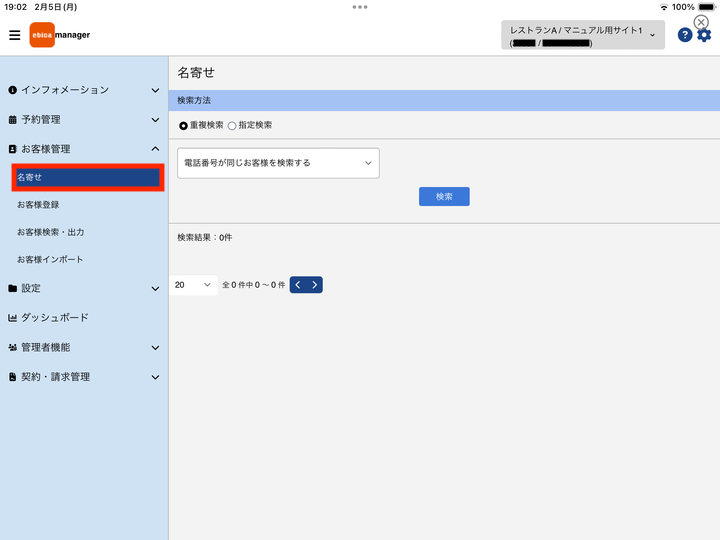This screenshot has height=540, width=720.
Task: Open the hamburger menu icon
Action: [x=15, y=35]
